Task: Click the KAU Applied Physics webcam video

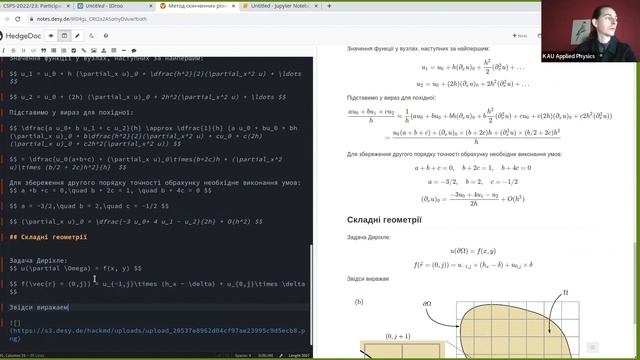Action: click(x=590, y=31)
